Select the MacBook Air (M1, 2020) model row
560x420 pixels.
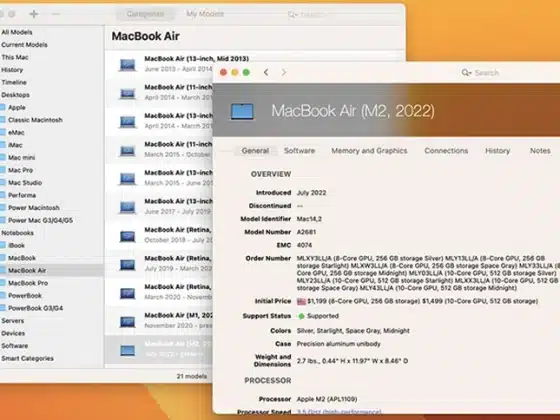(159, 320)
